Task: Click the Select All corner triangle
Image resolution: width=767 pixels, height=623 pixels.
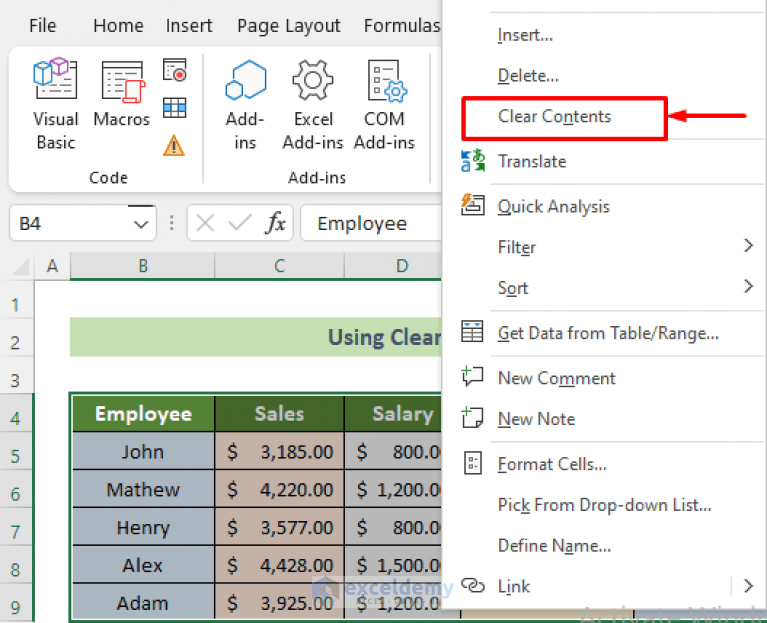Action: [21, 267]
